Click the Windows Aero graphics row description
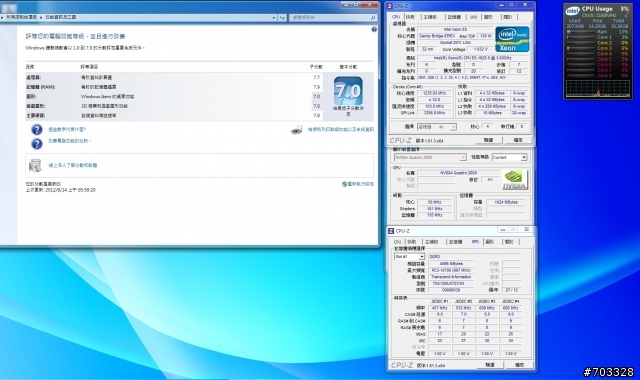640x380 pixels. [x=107, y=97]
